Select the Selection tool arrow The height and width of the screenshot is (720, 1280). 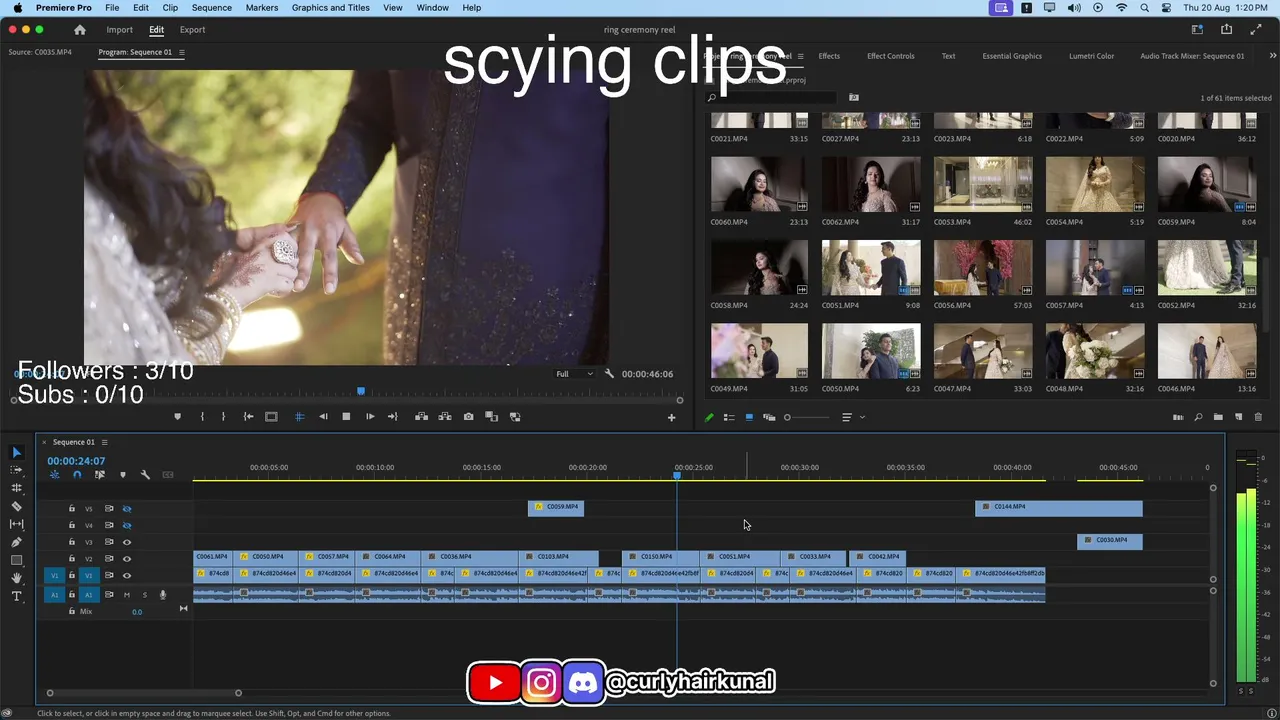click(16, 452)
